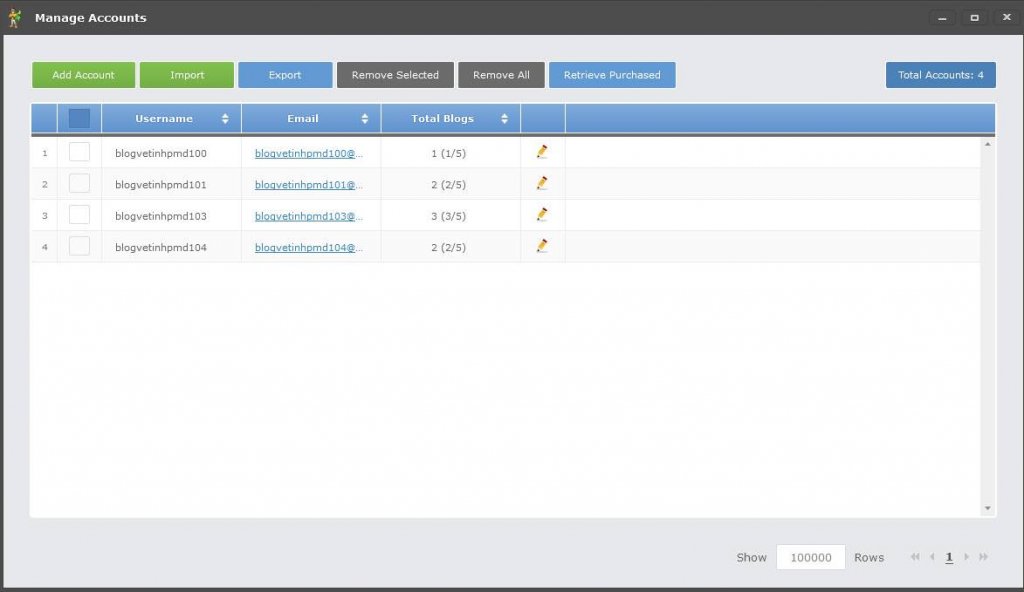This screenshot has width=1024, height=592.
Task: Edit the blogvetinhpmd100 account via pencil icon
Action: pyautogui.click(x=542, y=152)
